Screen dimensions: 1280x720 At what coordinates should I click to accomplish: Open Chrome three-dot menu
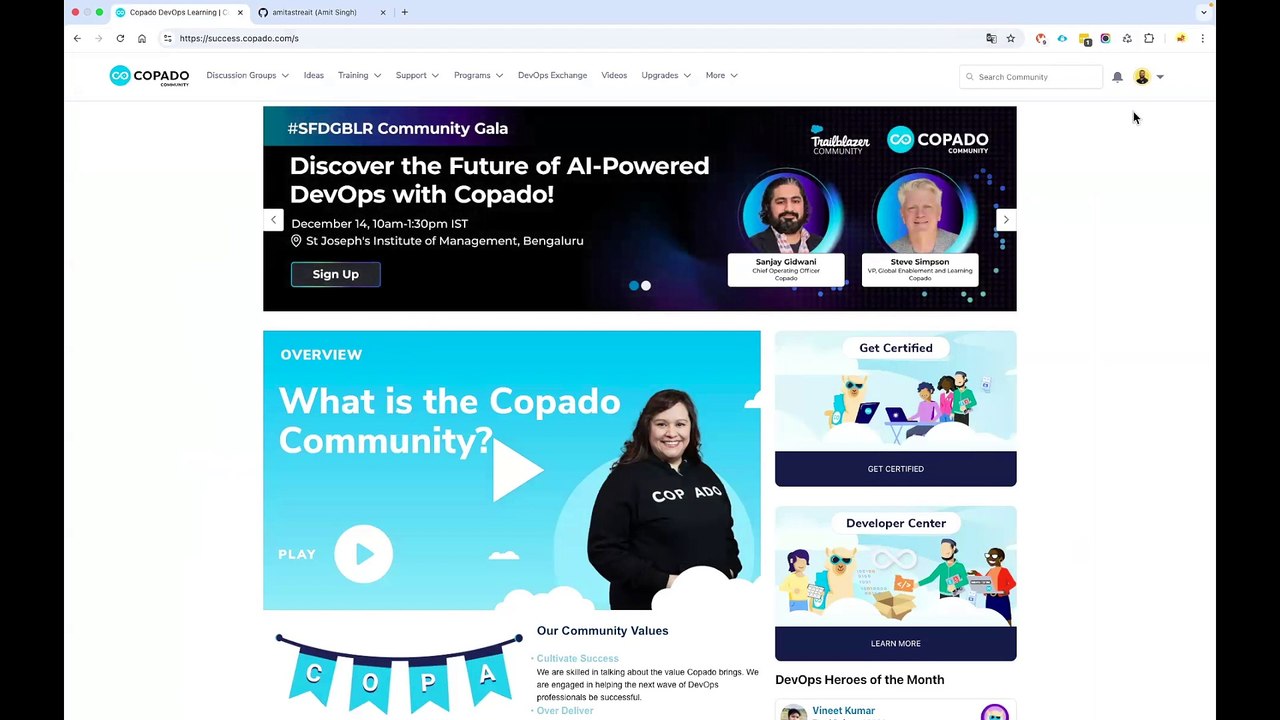pyautogui.click(x=1202, y=38)
